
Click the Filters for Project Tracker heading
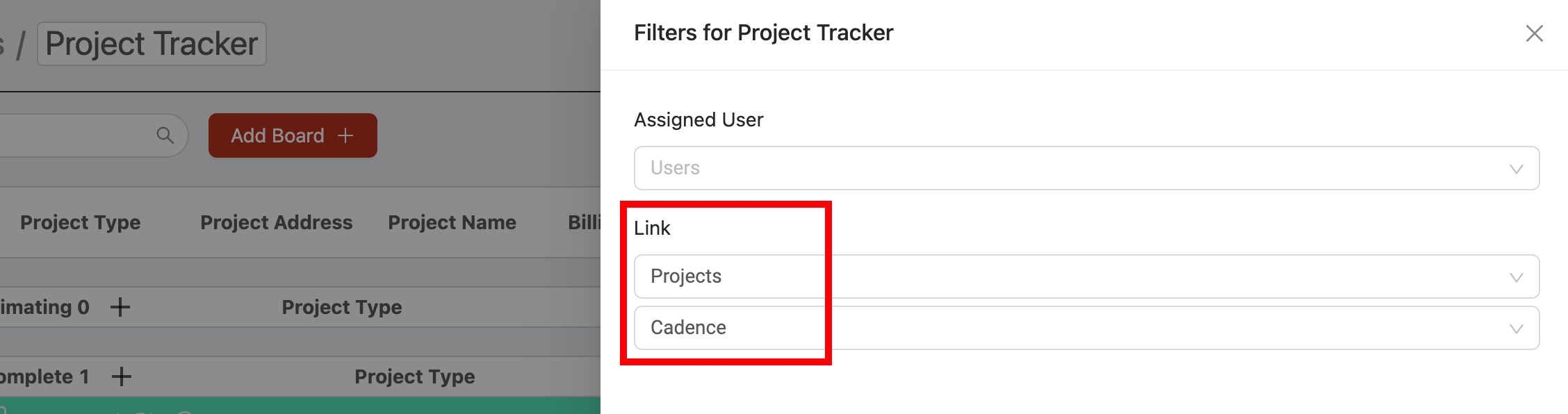(763, 33)
